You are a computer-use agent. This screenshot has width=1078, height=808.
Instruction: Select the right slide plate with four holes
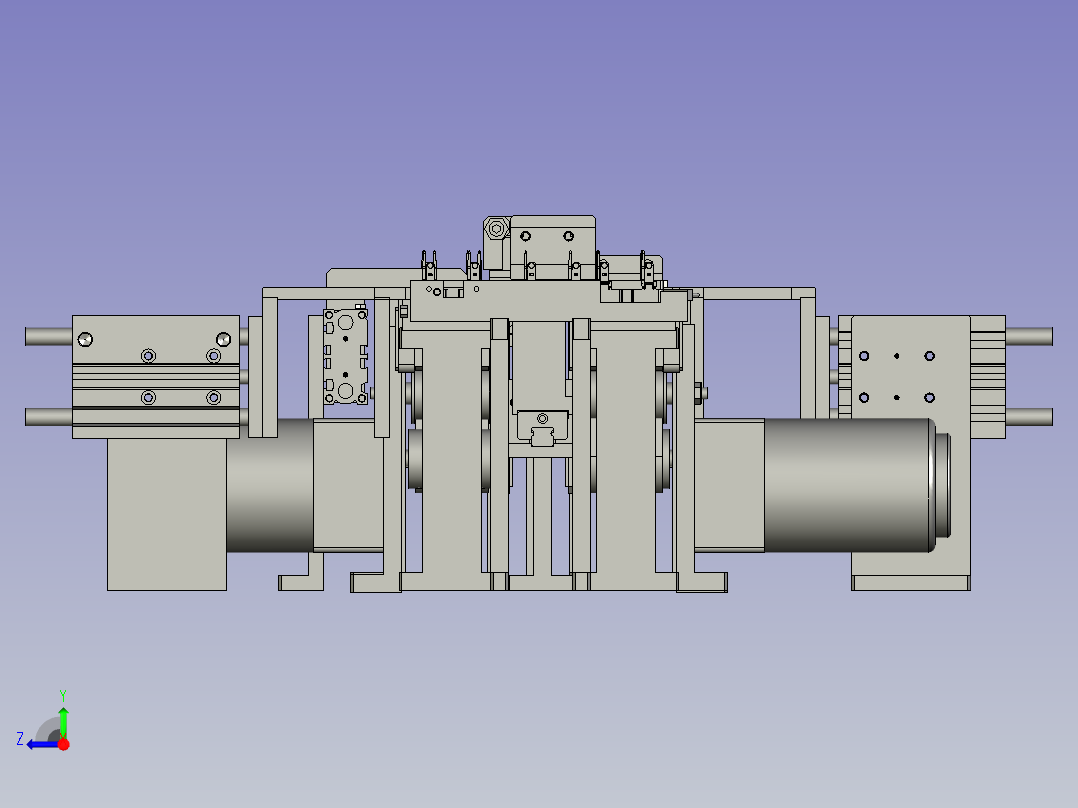click(x=910, y=377)
